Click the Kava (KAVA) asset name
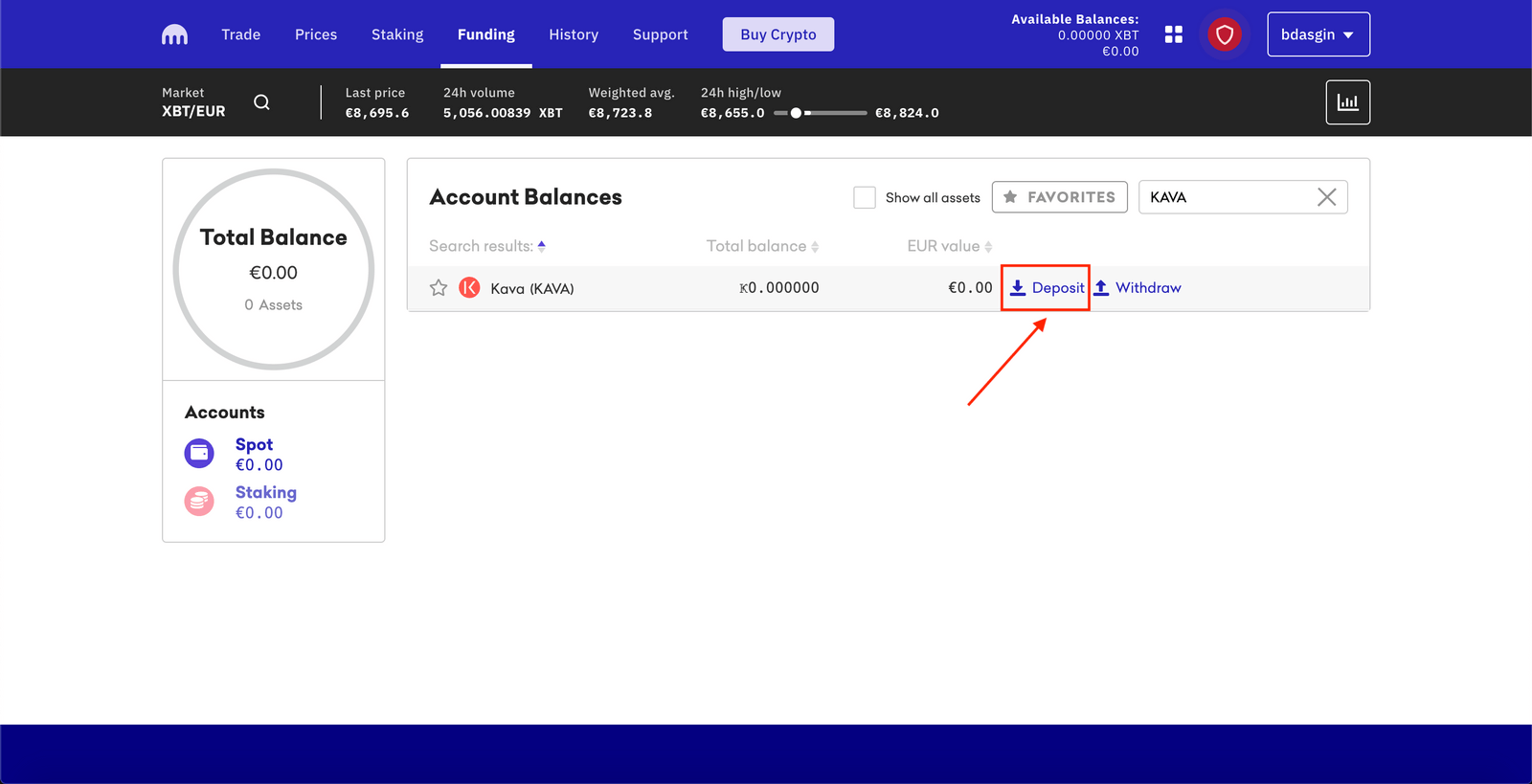The height and width of the screenshot is (784, 1532). (x=532, y=288)
